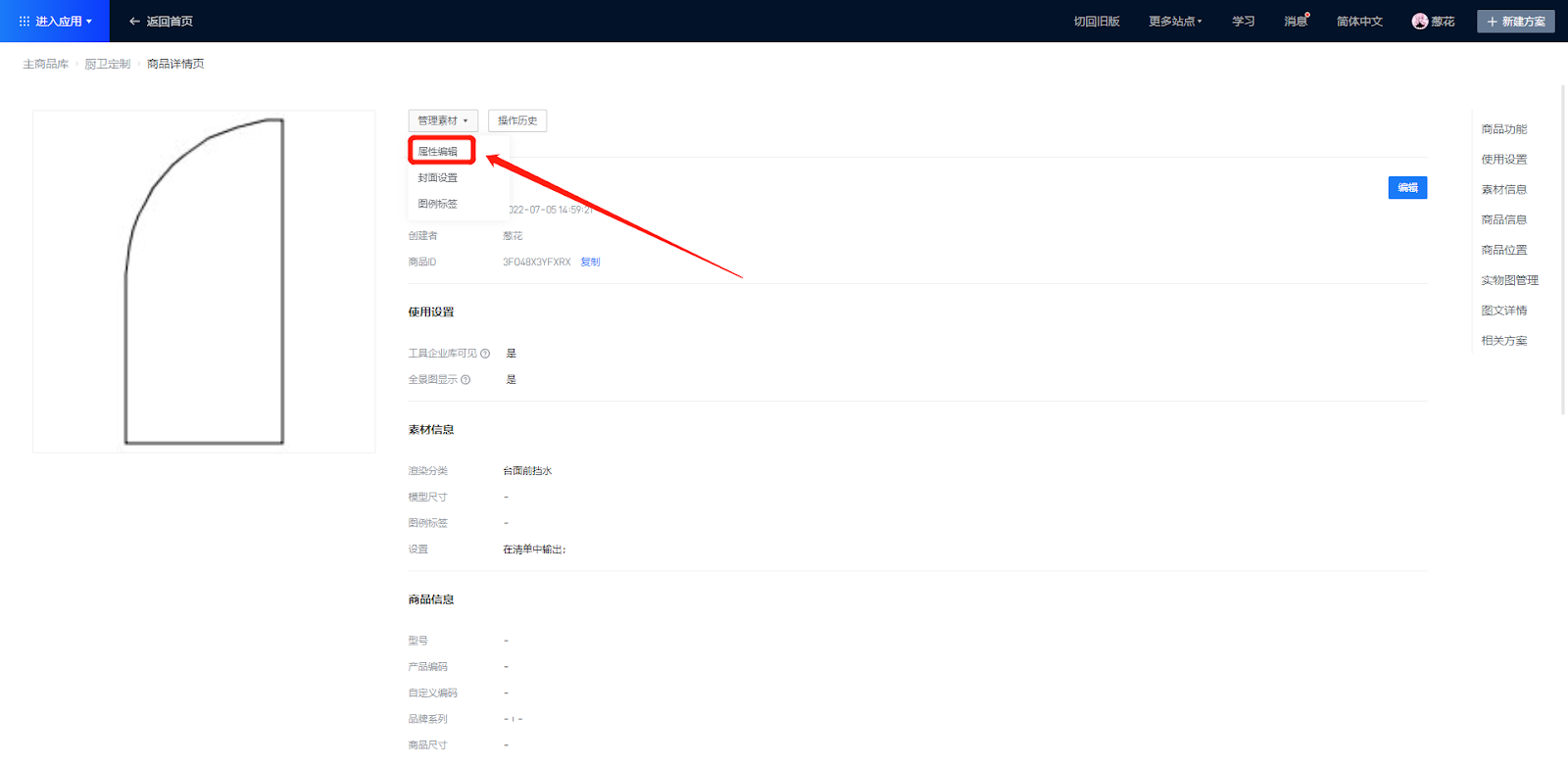Click the help icon beside 全景图显示
This screenshot has height=765, width=1568.
[465, 380]
